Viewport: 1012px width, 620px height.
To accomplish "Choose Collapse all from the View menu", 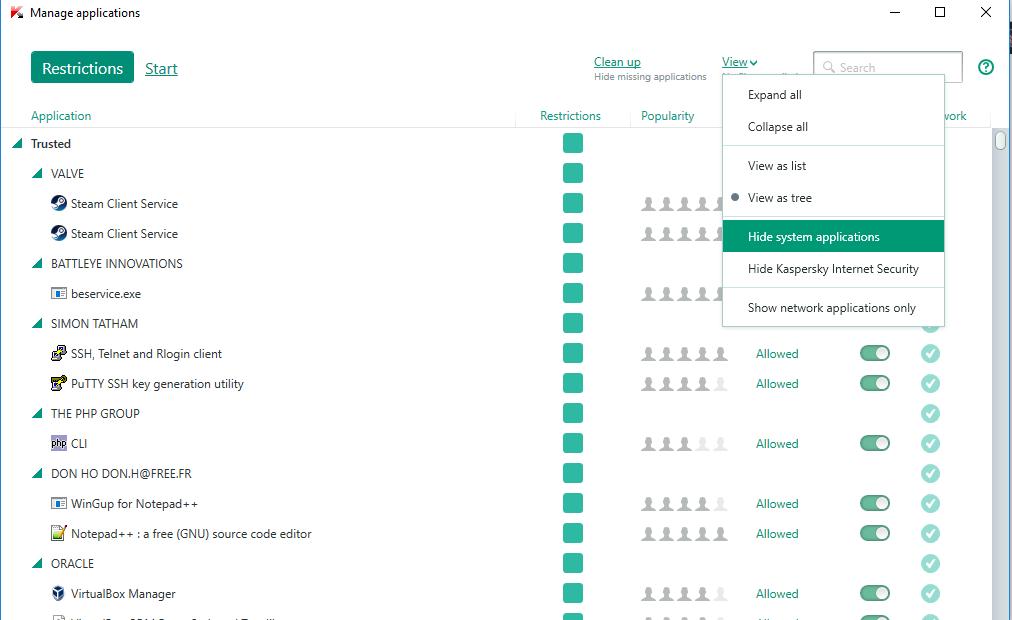I will (833, 126).
